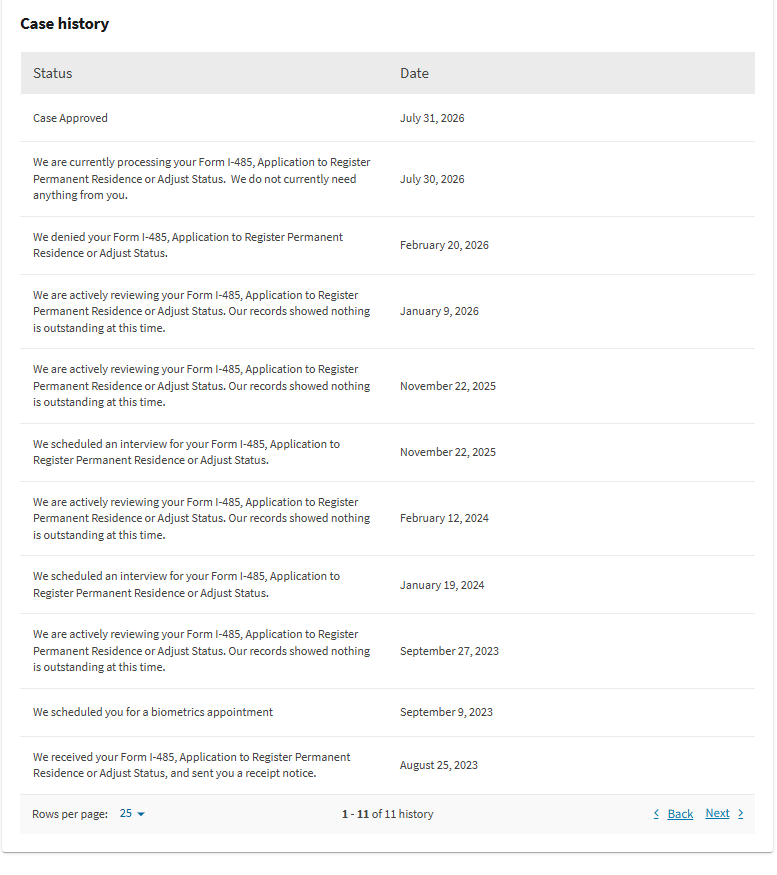This screenshot has width=777, height=875.
Task: Select the interview scheduled row dated January 19, 2024
Action: pos(387,585)
